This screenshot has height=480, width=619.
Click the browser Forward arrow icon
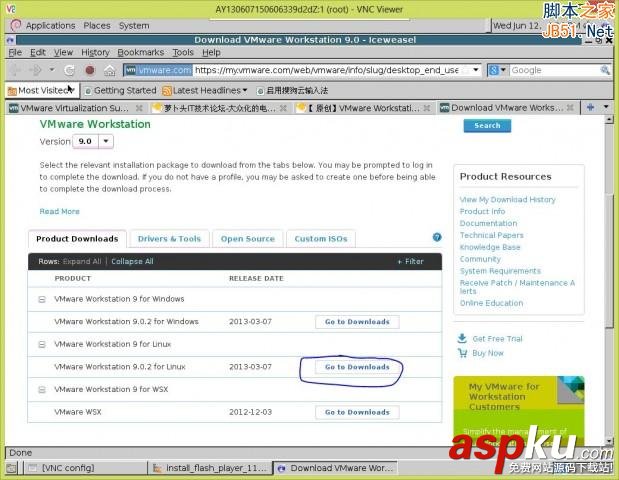coord(36,70)
